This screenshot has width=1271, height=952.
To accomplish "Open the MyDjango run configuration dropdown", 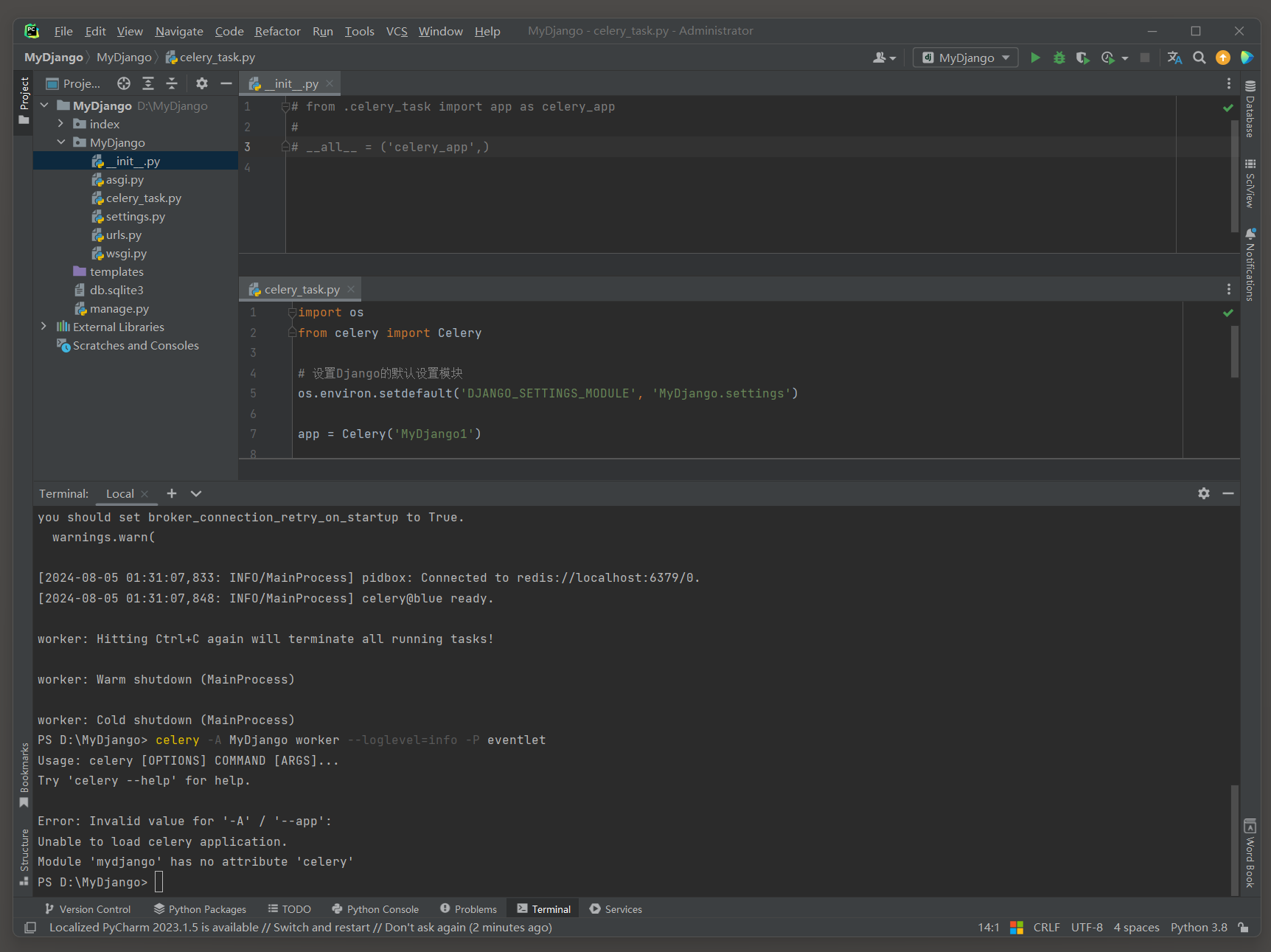I will click(966, 58).
